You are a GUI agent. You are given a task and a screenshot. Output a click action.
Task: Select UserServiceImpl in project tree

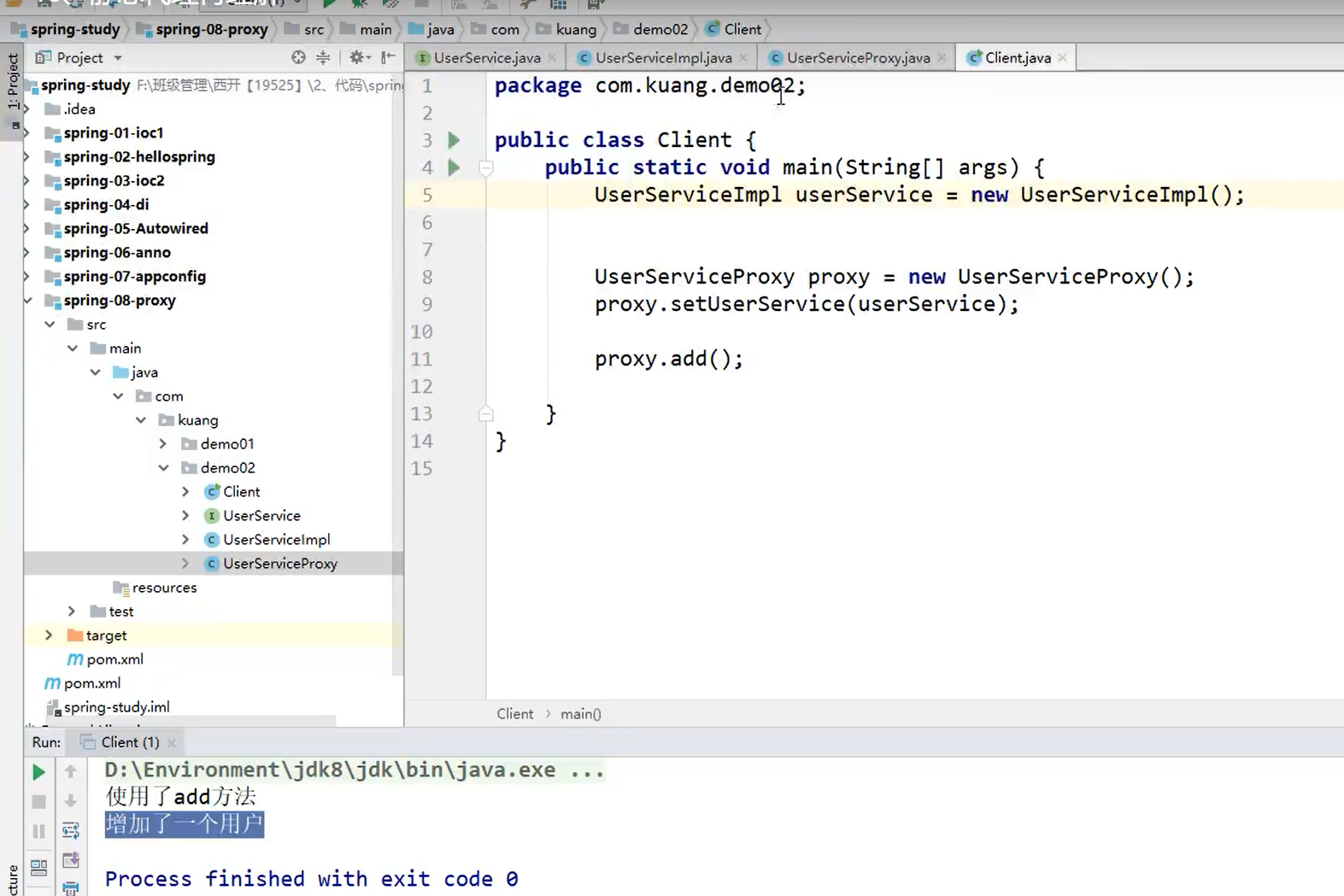(x=276, y=540)
